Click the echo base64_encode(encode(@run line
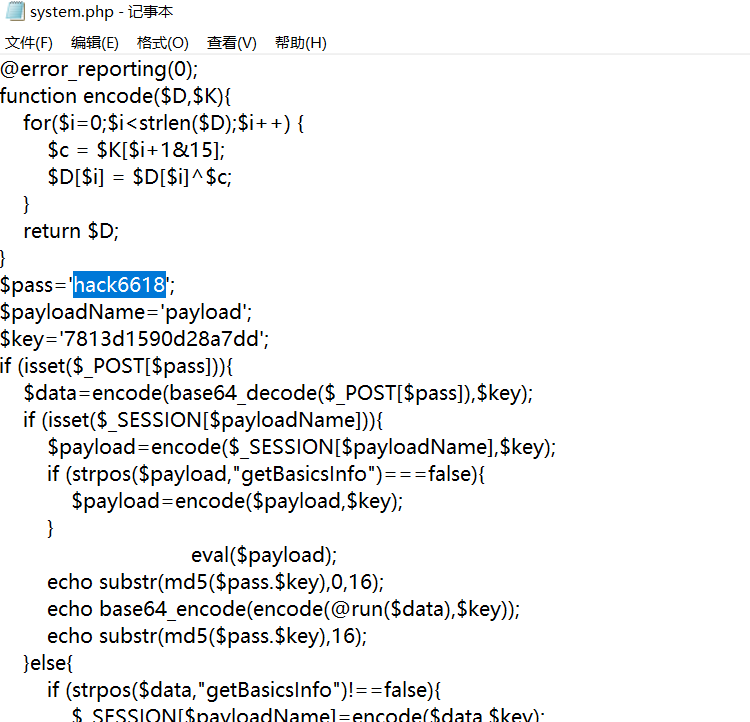 pyautogui.click(x=284, y=609)
